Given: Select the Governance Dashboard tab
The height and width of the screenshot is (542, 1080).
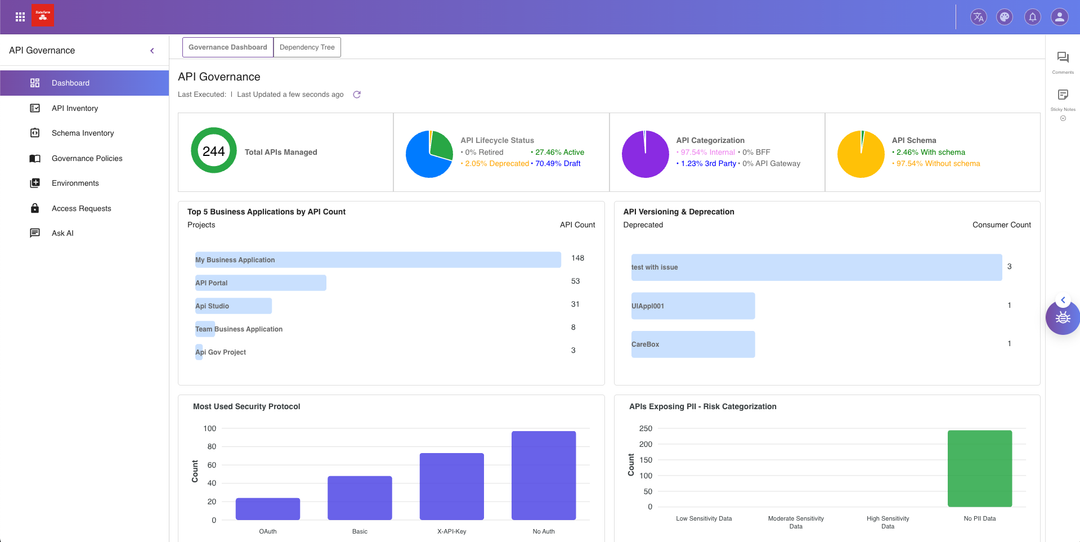Looking at the screenshot, I should (x=228, y=47).
